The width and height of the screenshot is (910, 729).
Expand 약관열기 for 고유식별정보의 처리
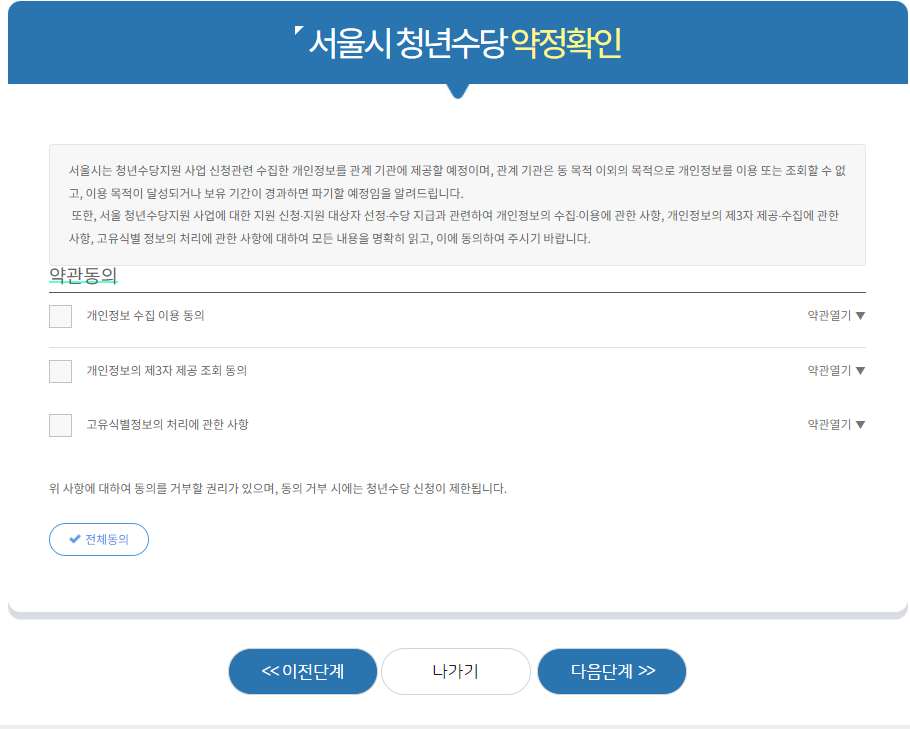tap(836, 424)
